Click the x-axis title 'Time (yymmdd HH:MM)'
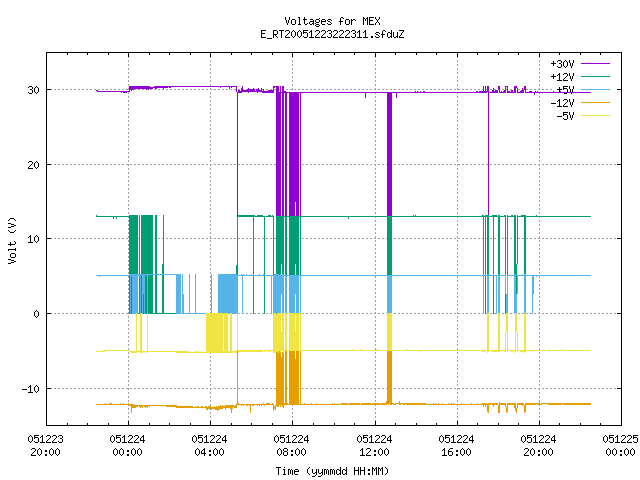This screenshot has height=480, width=640. click(332, 471)
